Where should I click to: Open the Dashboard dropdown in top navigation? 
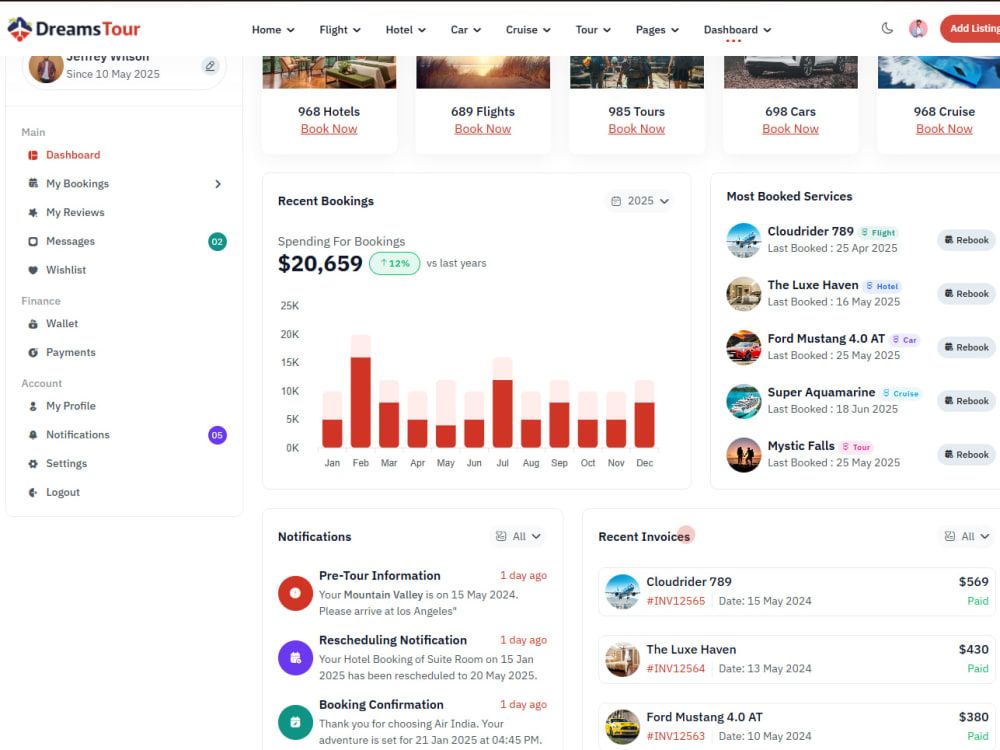[x=737, y=30]
